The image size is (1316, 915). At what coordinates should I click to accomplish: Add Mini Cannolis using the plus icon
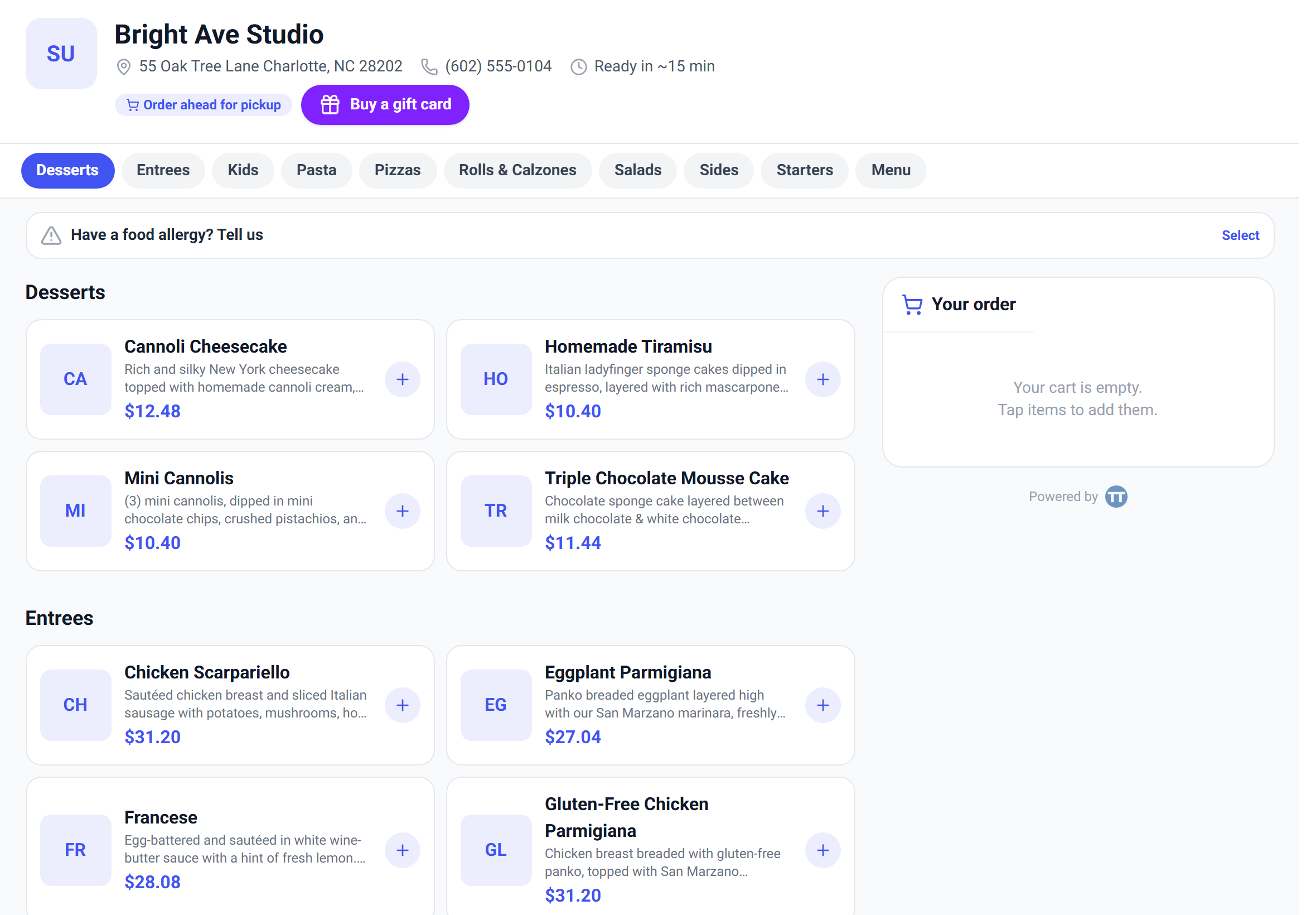tap(402, 511)
